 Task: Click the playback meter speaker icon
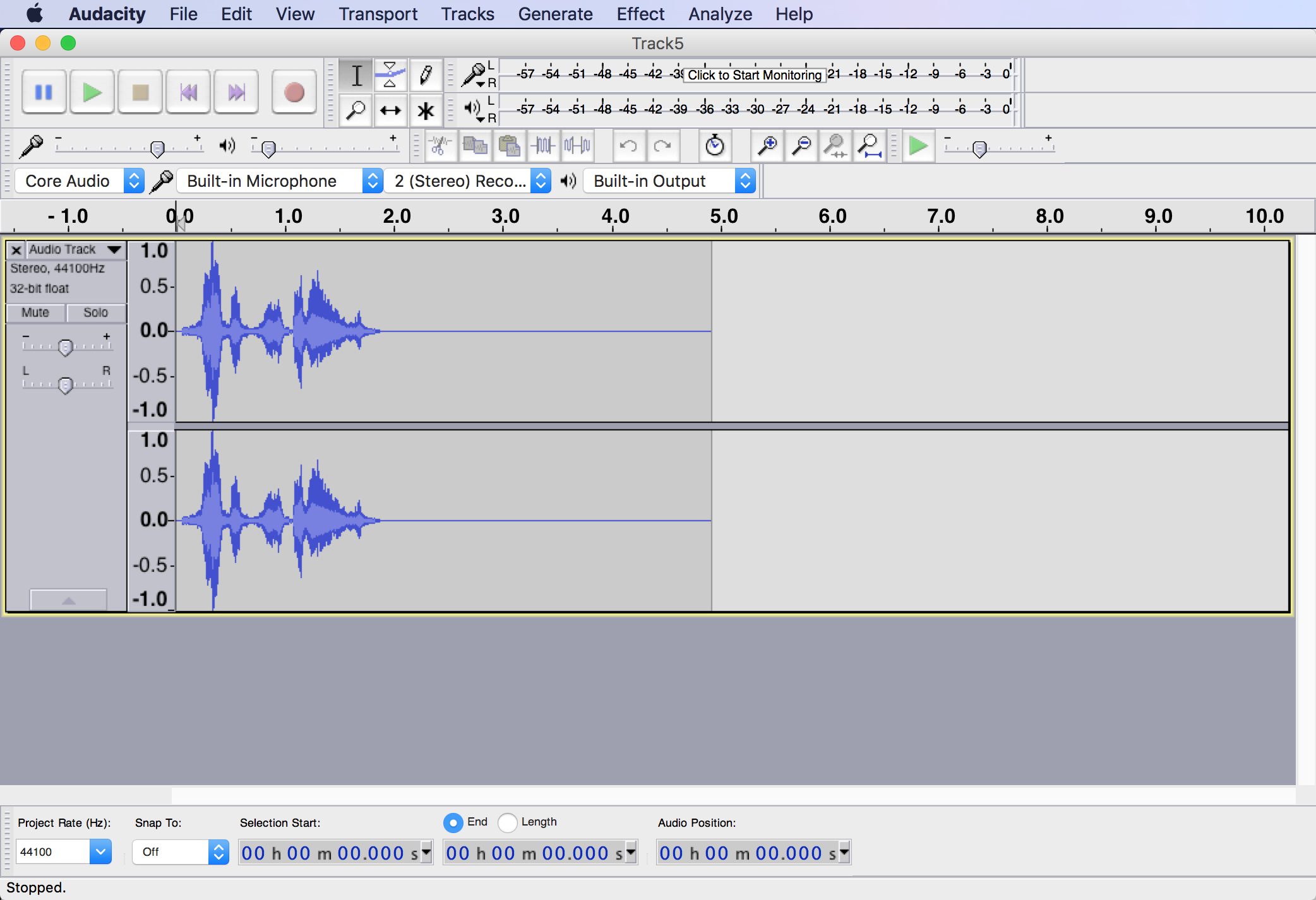tap(473, 109)
